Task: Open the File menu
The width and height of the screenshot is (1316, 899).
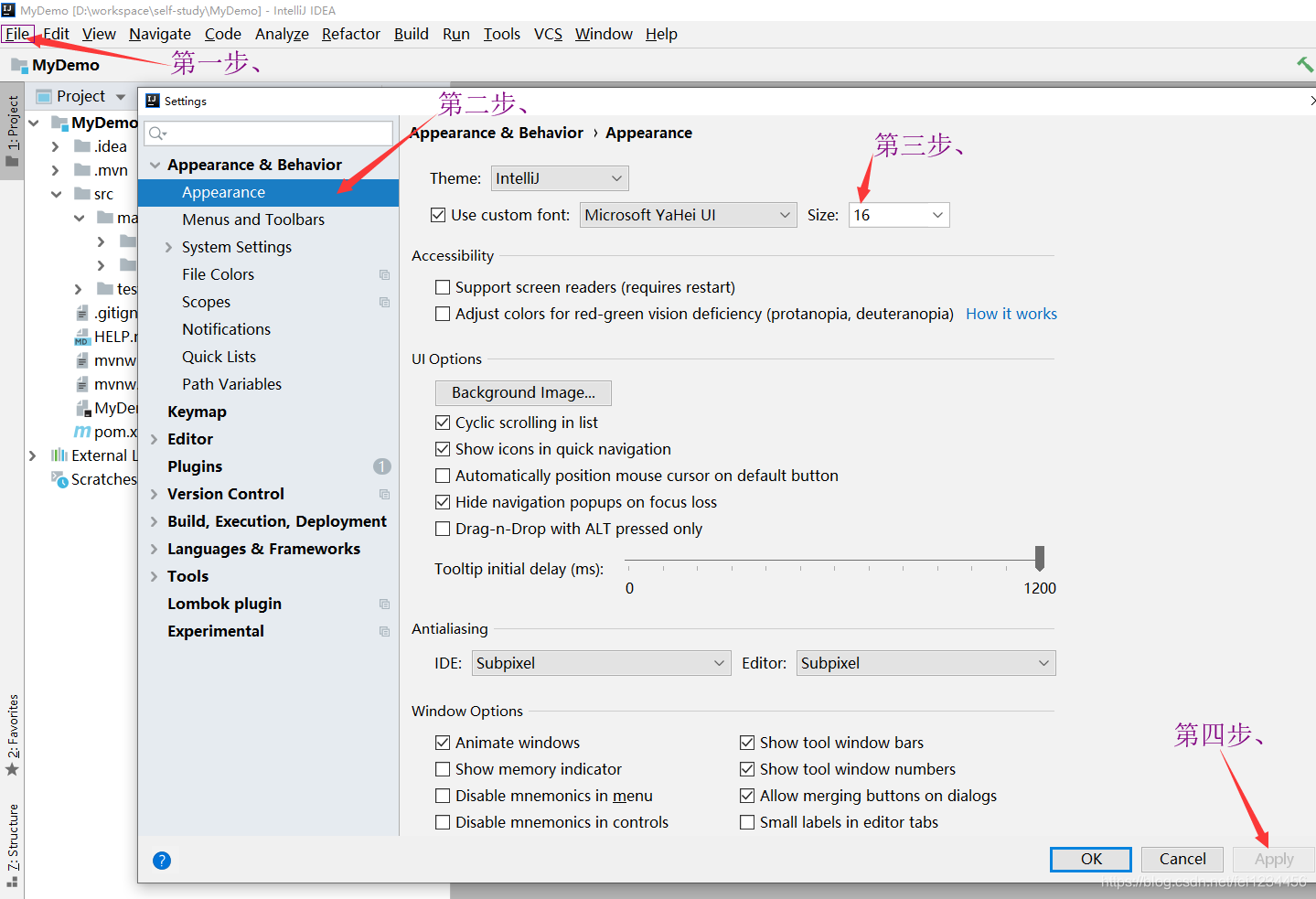Action: [17, 34]
